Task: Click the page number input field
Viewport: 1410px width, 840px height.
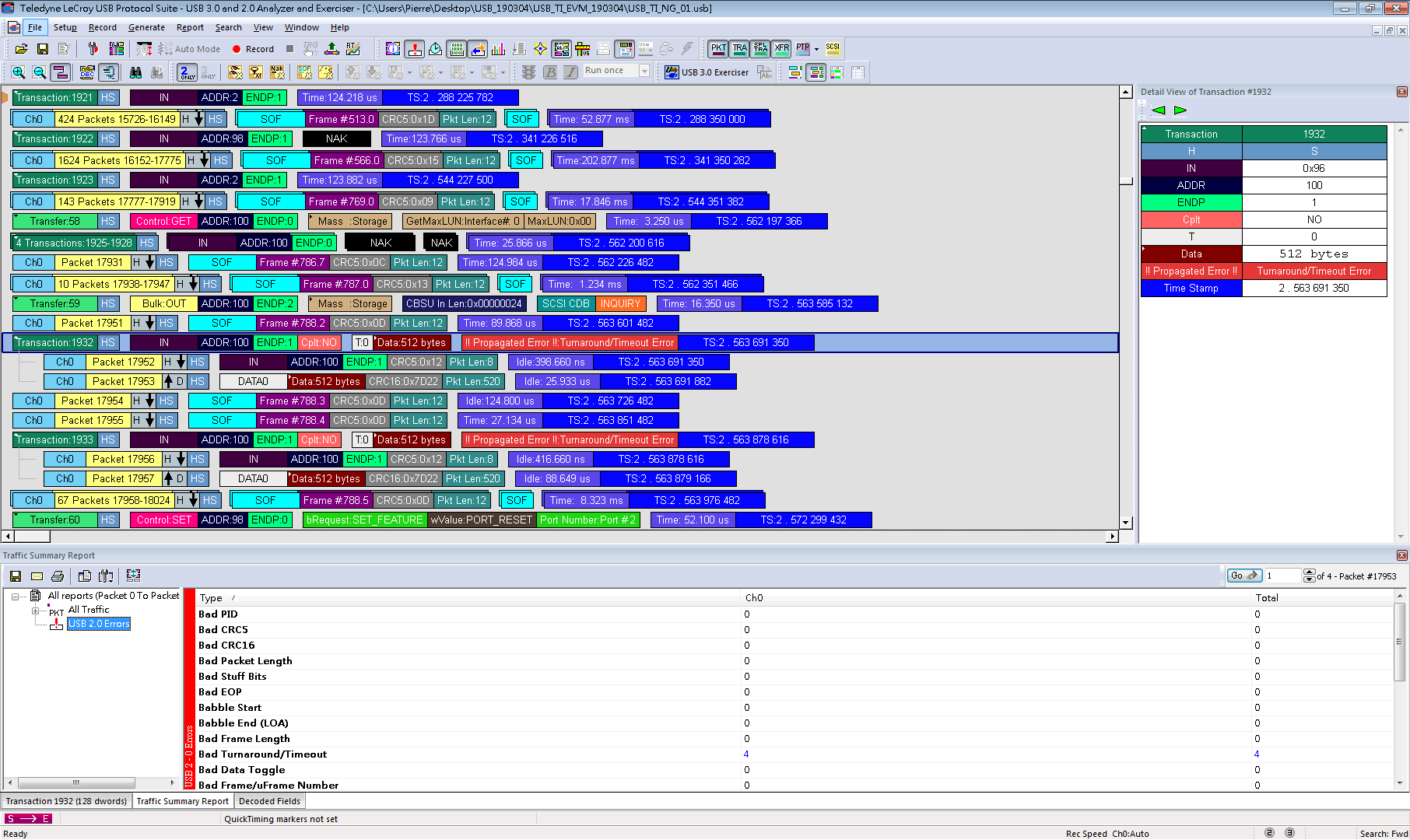Action: tap(1282, 576)
